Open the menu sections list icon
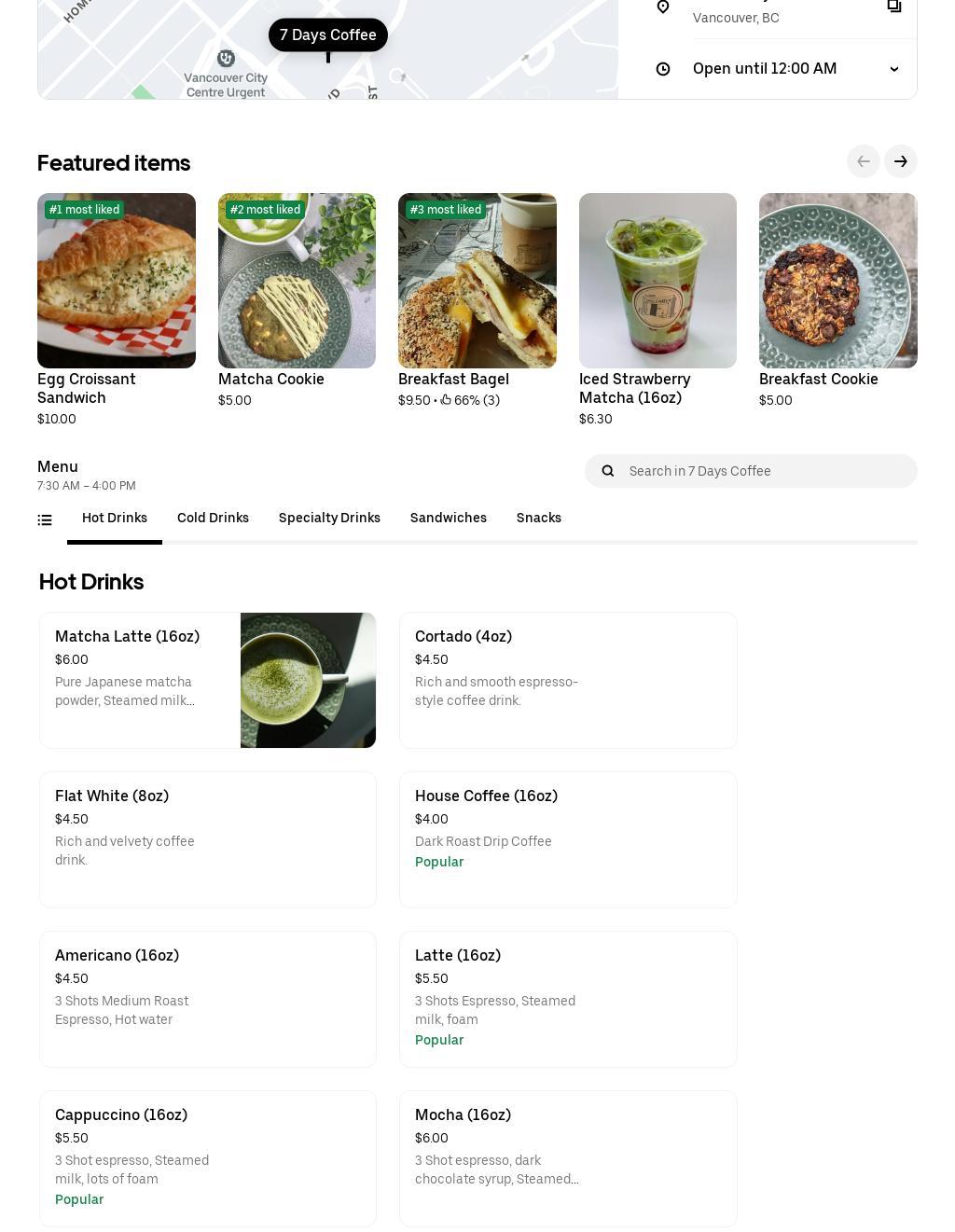Image resolution: width=955 pixels, height=1232 pixels. point(45,520)
